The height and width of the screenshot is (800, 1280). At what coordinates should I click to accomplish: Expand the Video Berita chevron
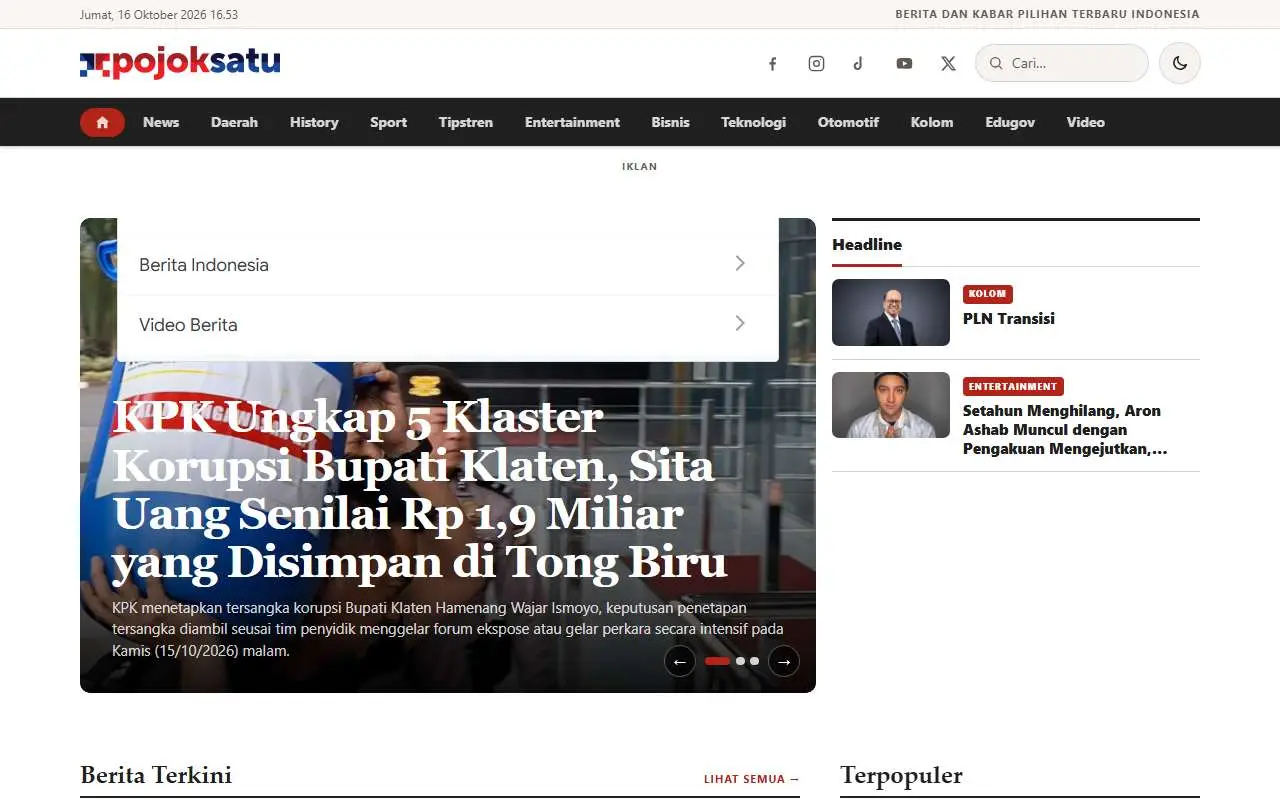(x=740, y=324)
